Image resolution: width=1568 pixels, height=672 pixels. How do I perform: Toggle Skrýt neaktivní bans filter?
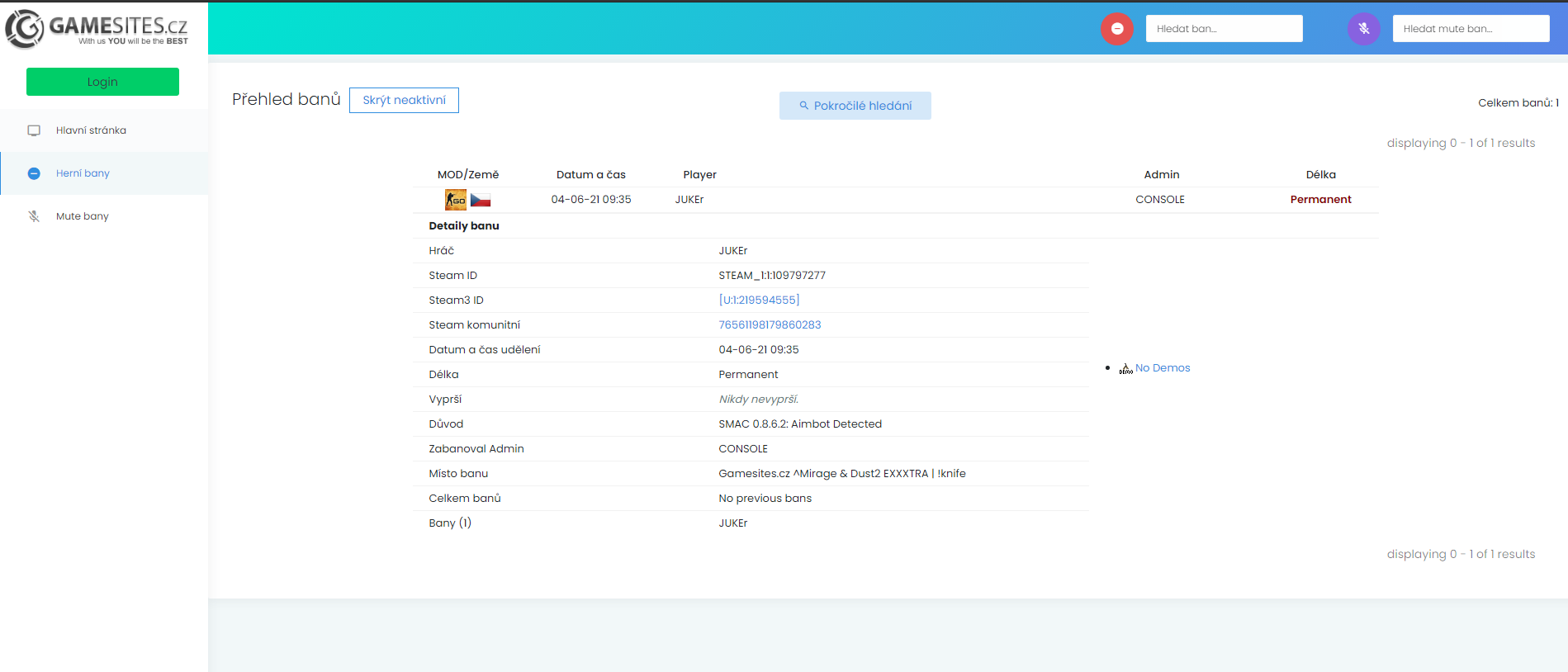[404, 100]
